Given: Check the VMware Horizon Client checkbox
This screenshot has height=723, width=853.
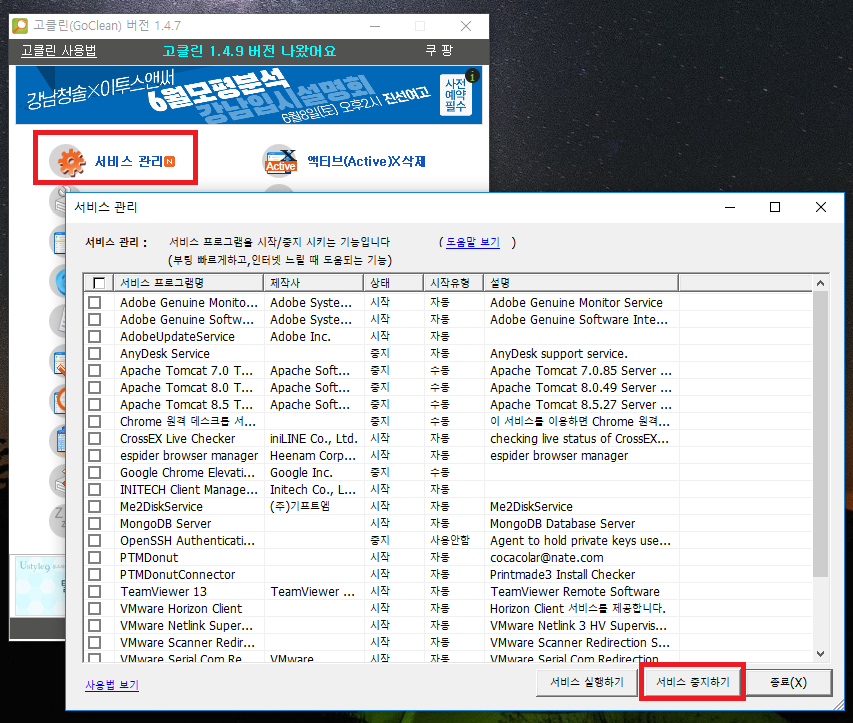Looking at the screenshot, I should (x=95, y=608).
